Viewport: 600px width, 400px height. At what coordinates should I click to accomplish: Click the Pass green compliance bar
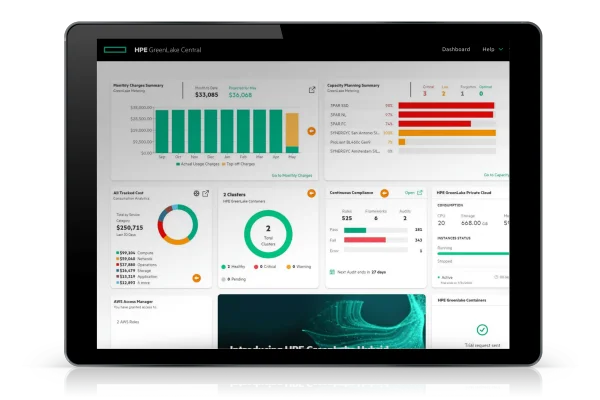(355, 230)
